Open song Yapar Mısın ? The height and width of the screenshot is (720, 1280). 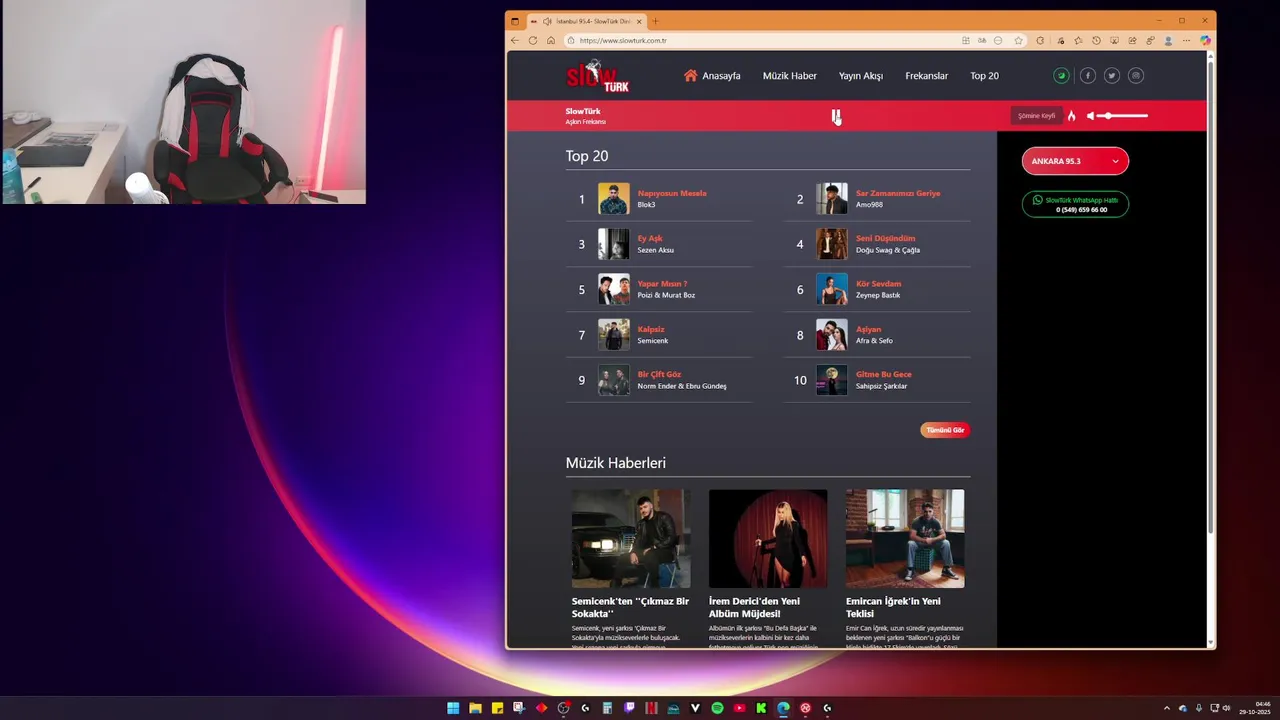point(662,284)
